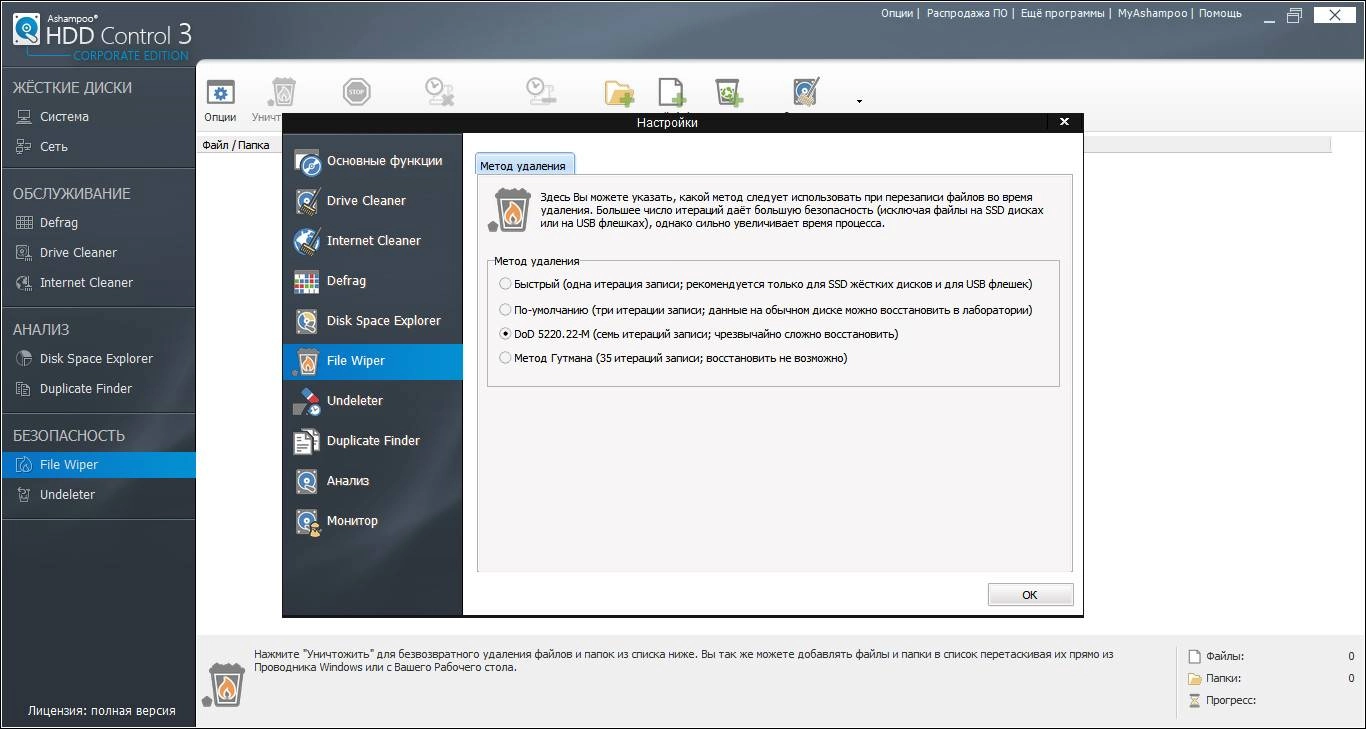
Task: Select Defrag in settings dialog
Action: tap(373, 281)
